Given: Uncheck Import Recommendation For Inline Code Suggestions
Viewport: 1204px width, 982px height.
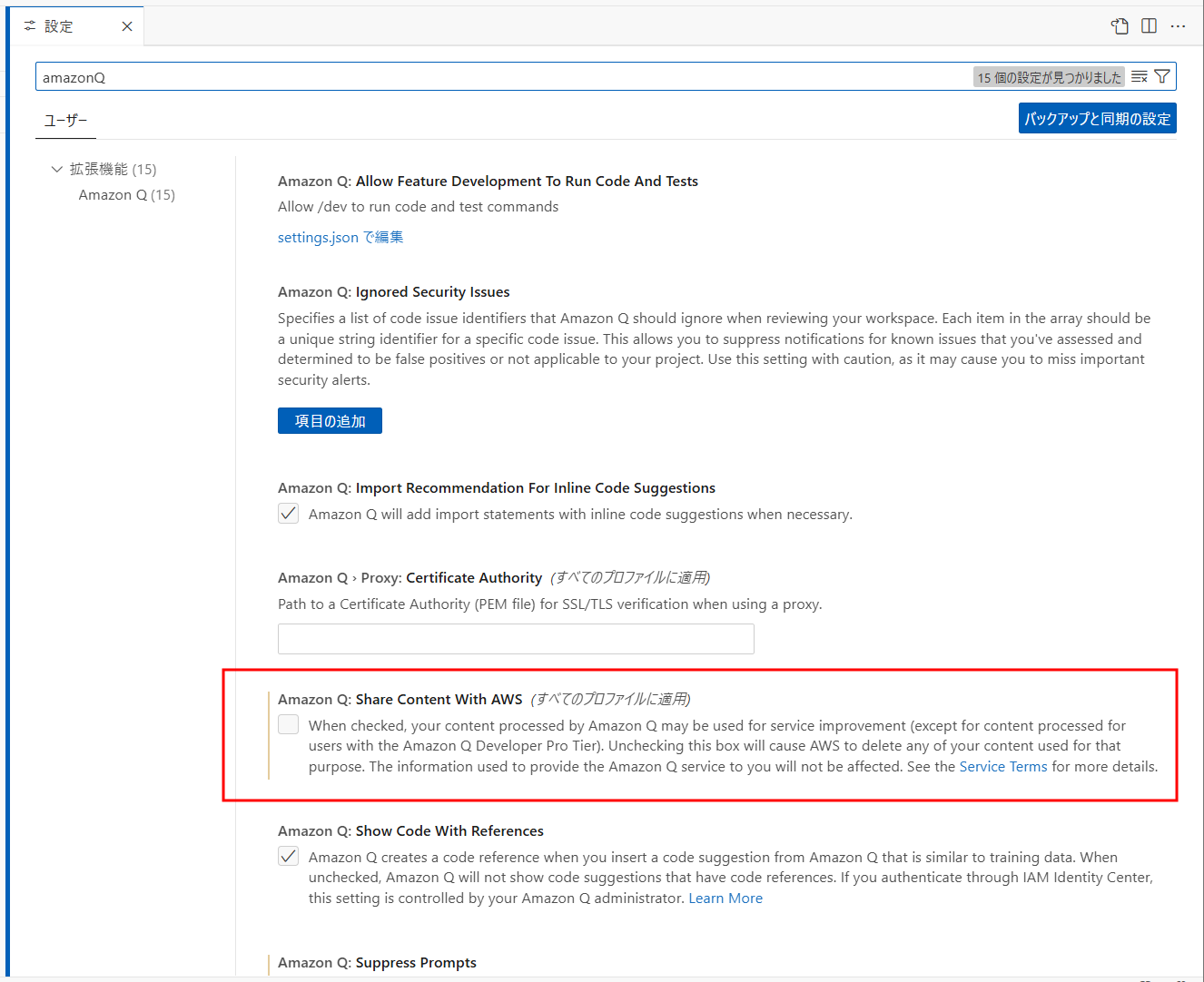Looking at the screenshot, I should pos(289,514).
